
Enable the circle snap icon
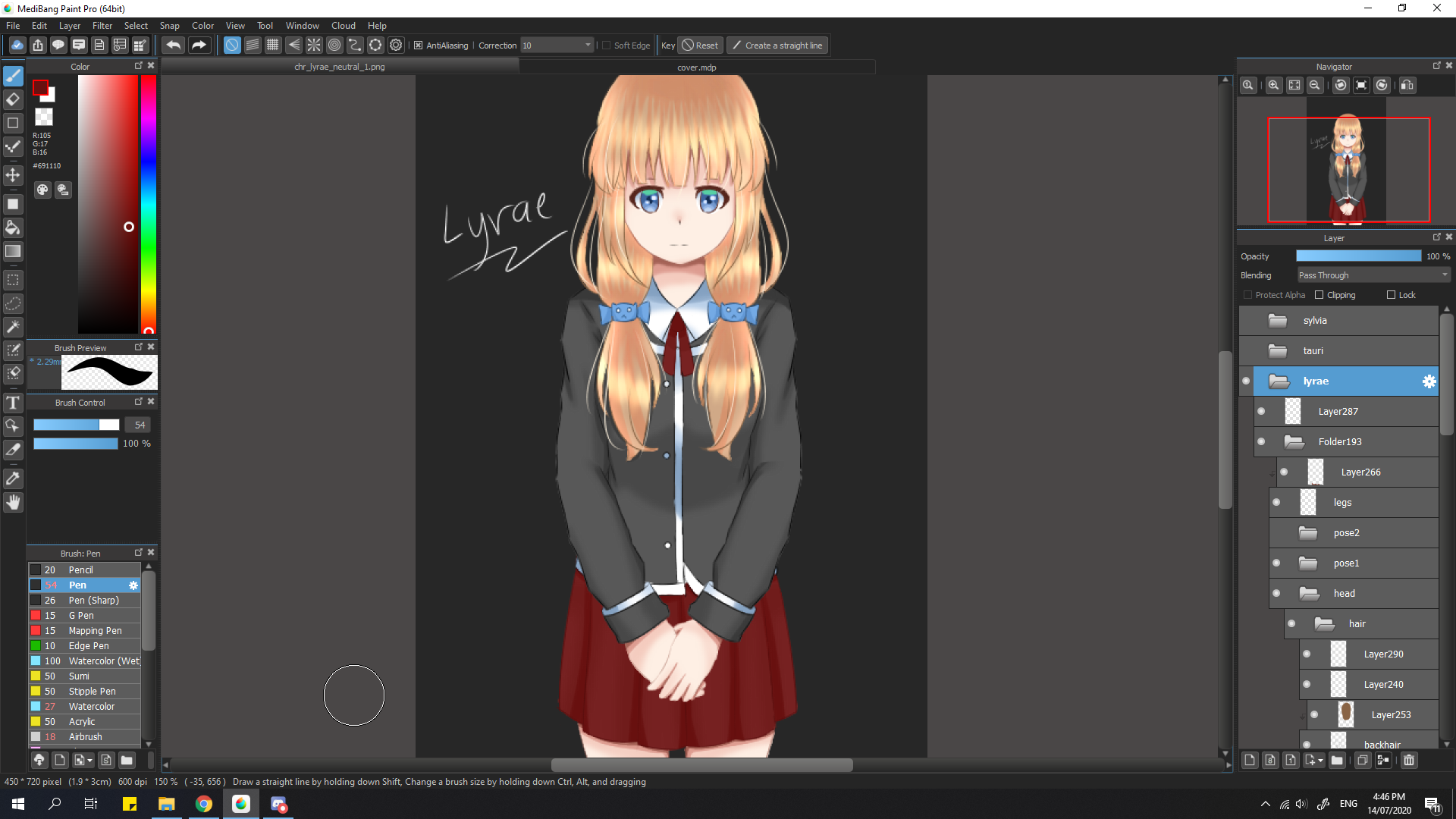pyautogui.click(x=334, y=45)
